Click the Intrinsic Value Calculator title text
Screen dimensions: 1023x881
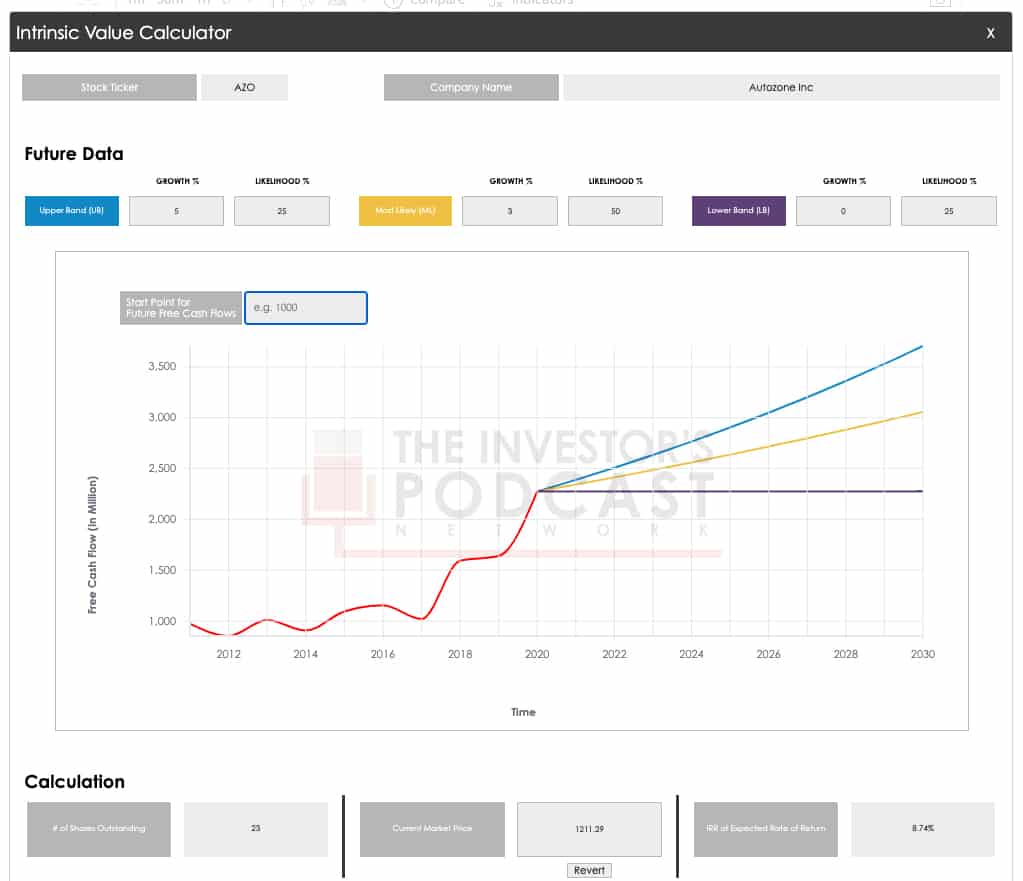[123, 33]
